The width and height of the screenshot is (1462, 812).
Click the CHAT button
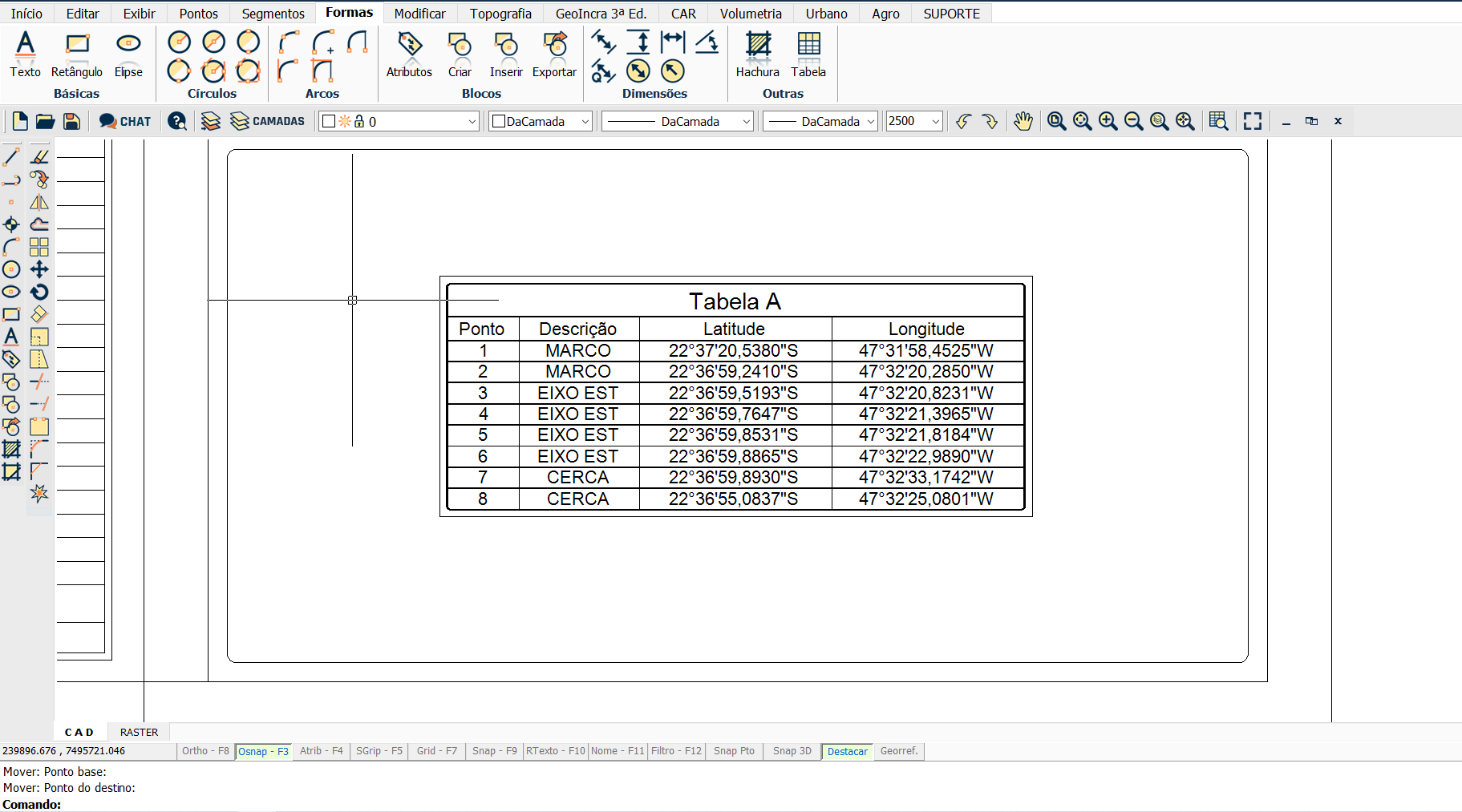[x=125, y=121]
